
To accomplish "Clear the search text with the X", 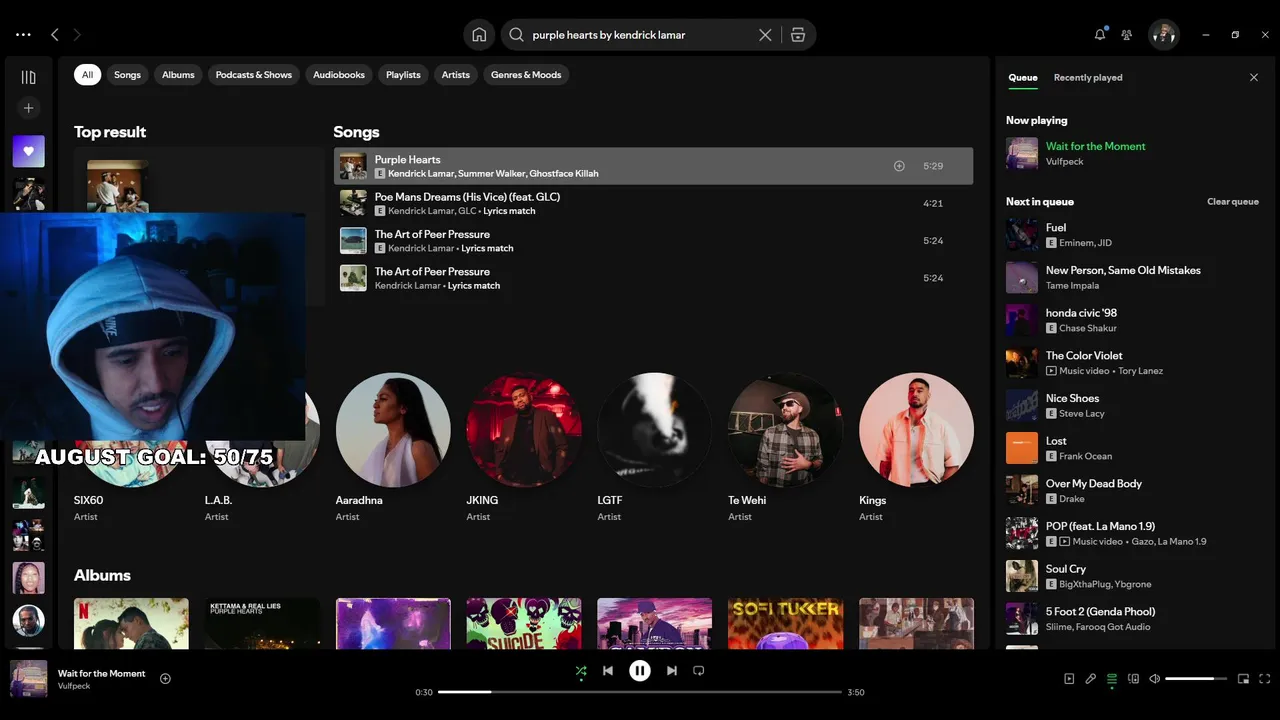I will [x=765, y=34].
